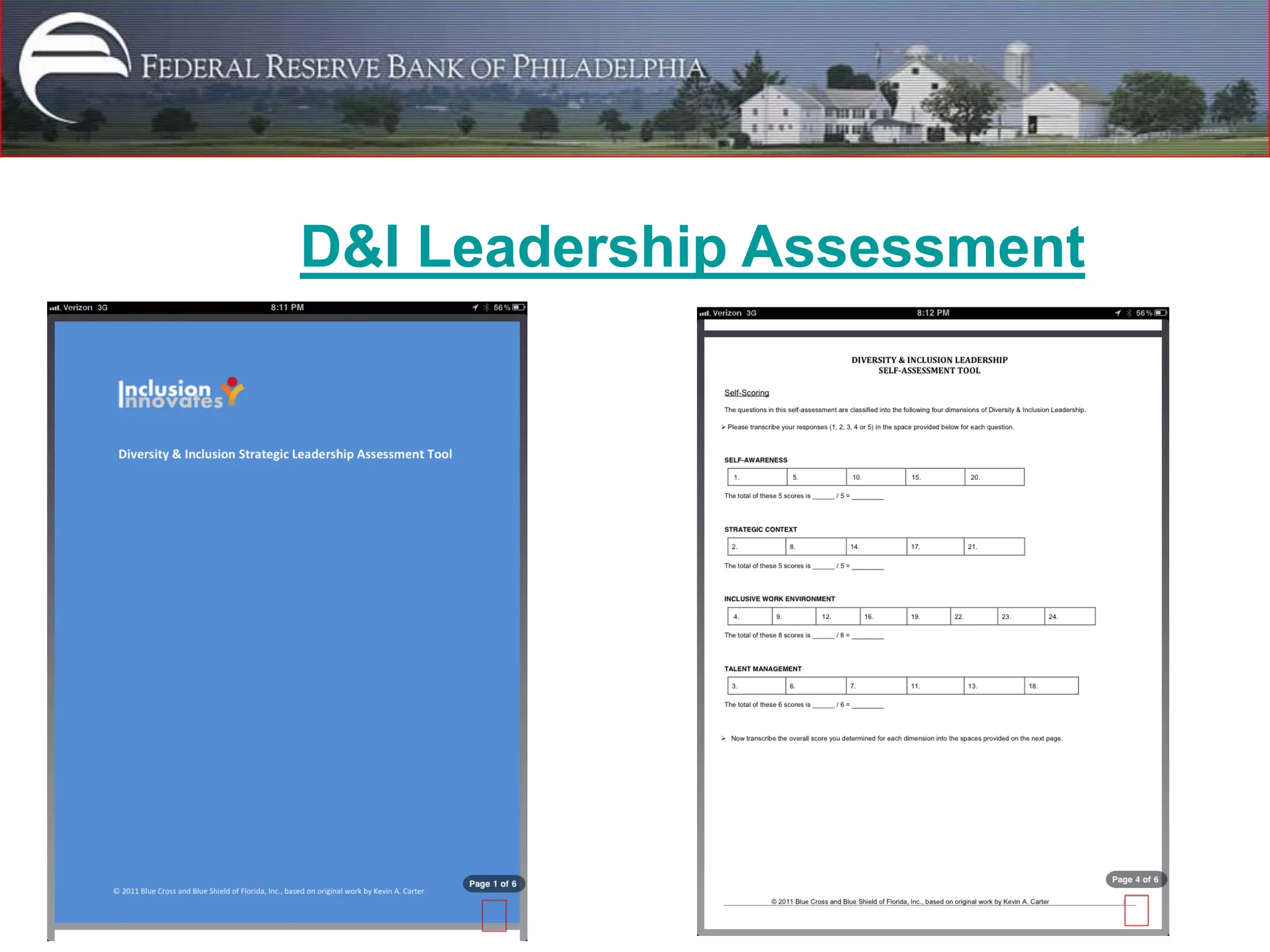Click Strategic Context score box 8.
The width and height of the screenshot is (1270, 952).
pos(816,547)
